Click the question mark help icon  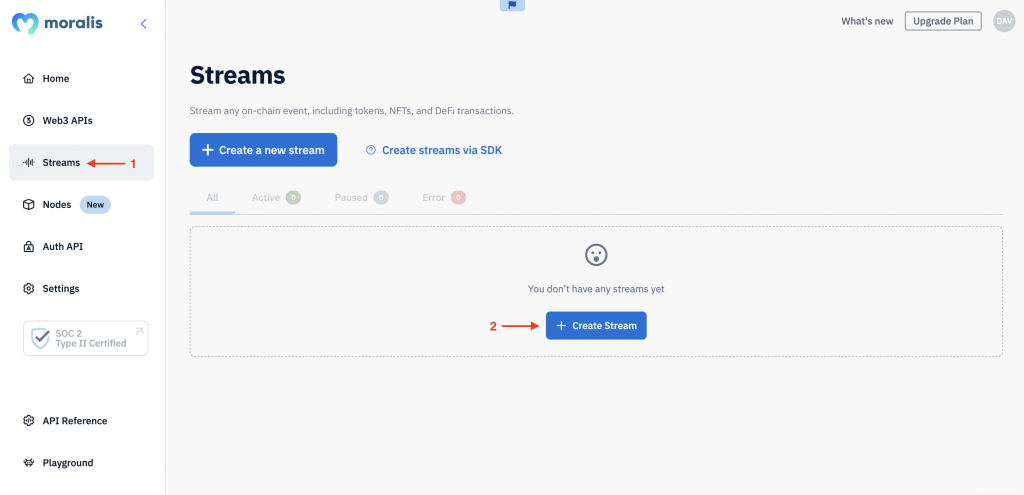(x=371, y=150)
